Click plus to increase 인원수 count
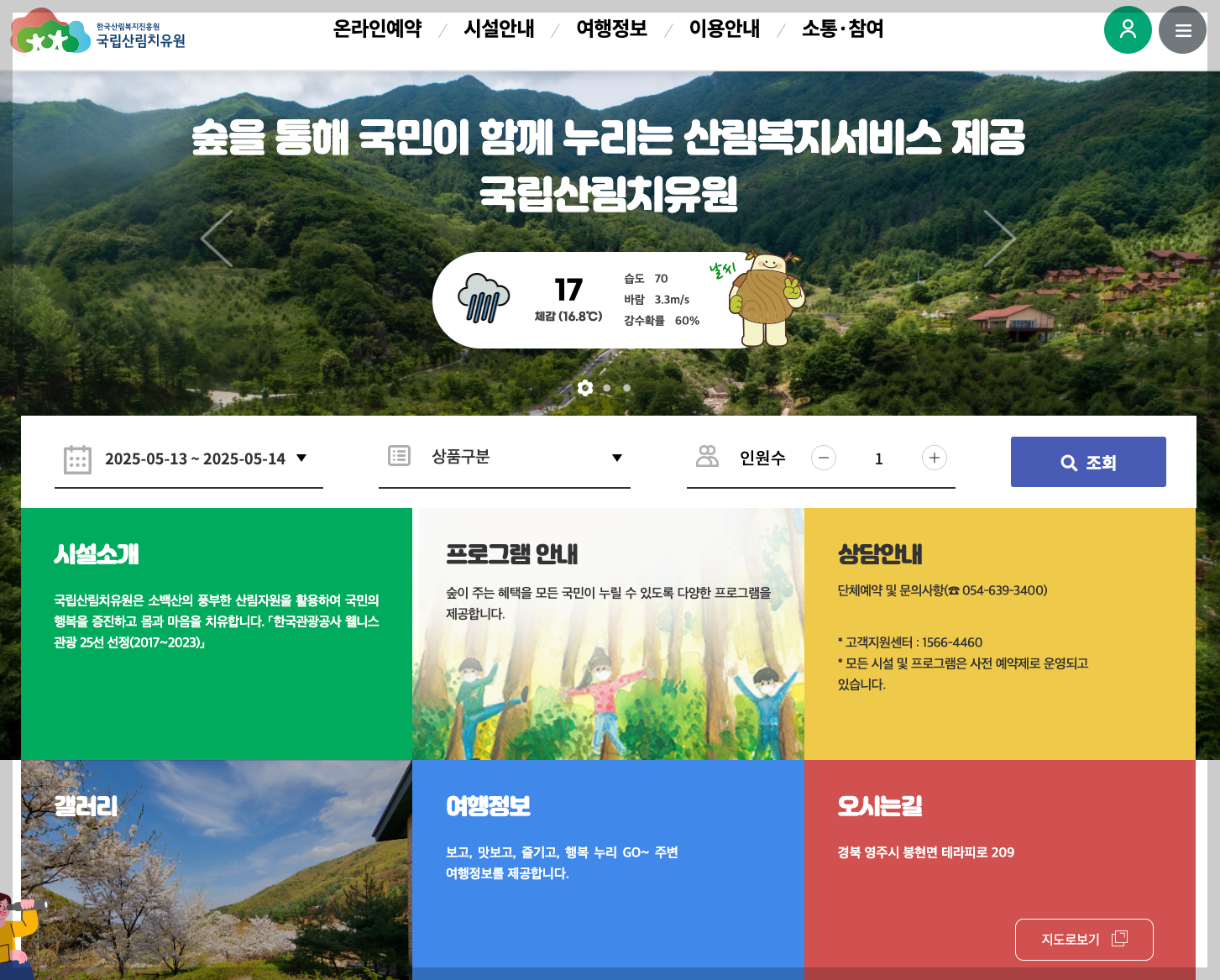The image size is (1220, 980). (x=935, y=458)
